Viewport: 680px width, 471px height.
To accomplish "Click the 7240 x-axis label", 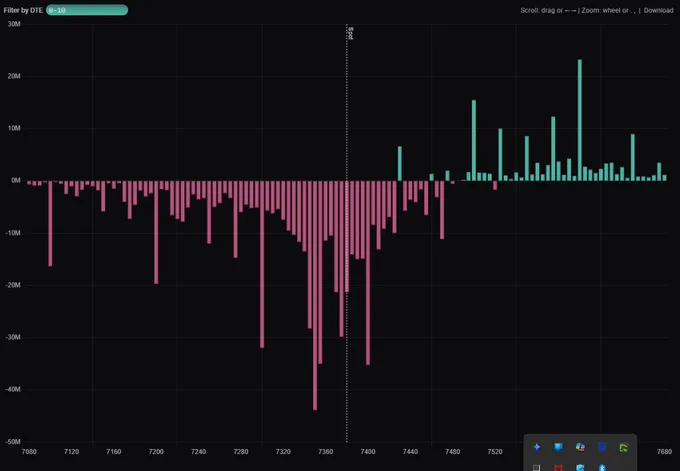I will (x=199, y=451).
